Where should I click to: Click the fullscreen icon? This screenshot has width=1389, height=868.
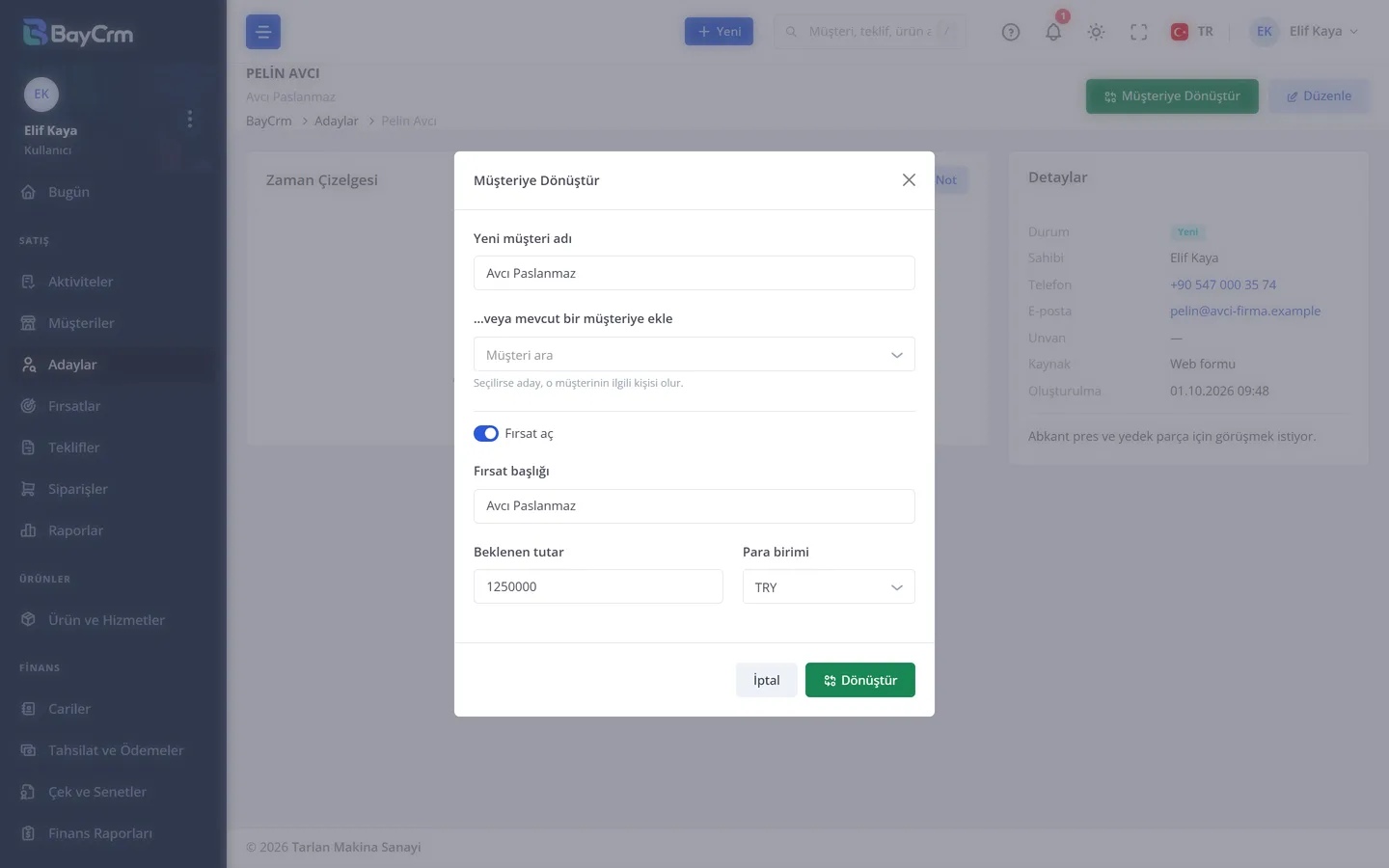point(1139,32)
